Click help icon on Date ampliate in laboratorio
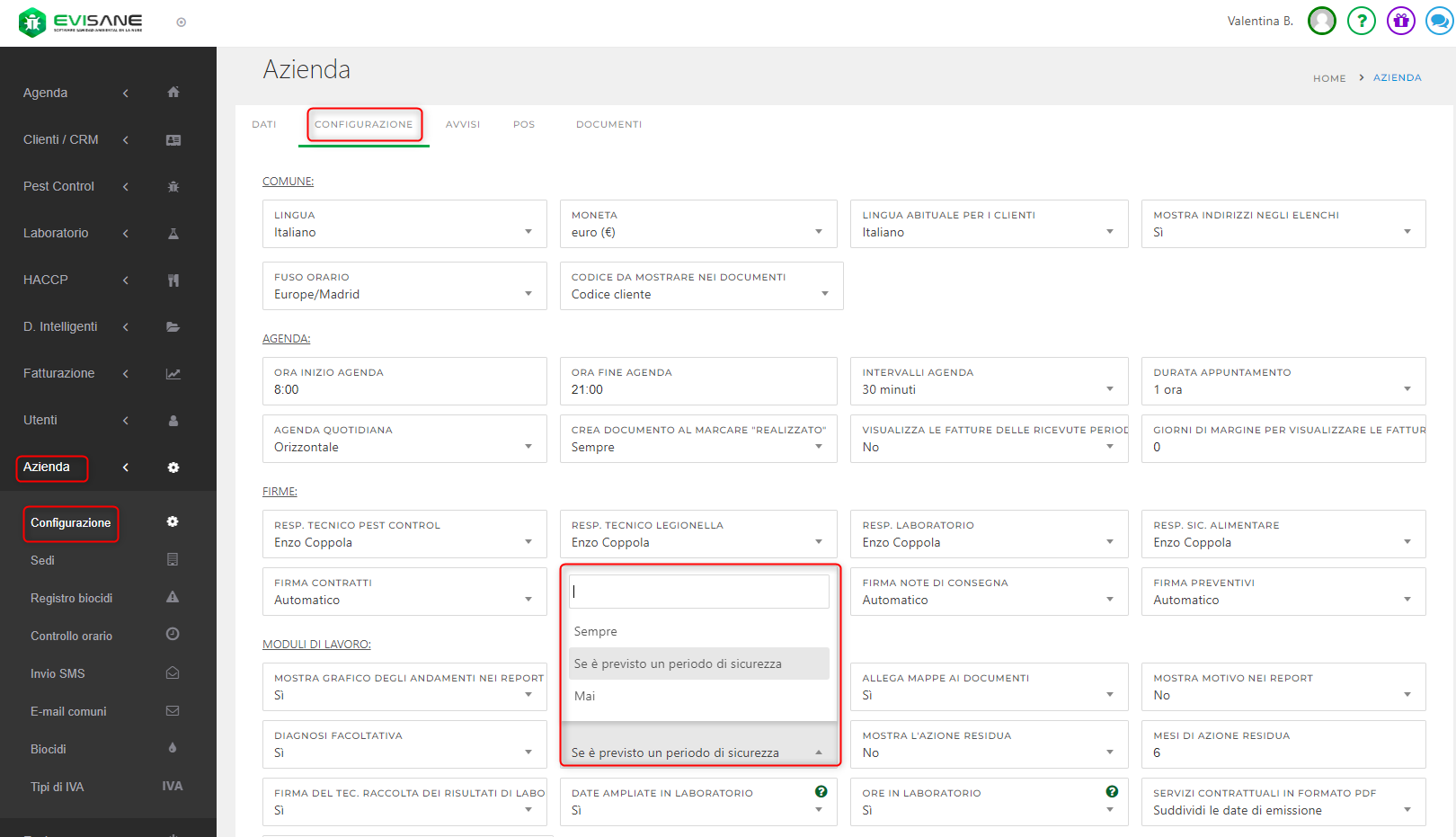This screenshot has height=837, width=1456. [821, 792]
